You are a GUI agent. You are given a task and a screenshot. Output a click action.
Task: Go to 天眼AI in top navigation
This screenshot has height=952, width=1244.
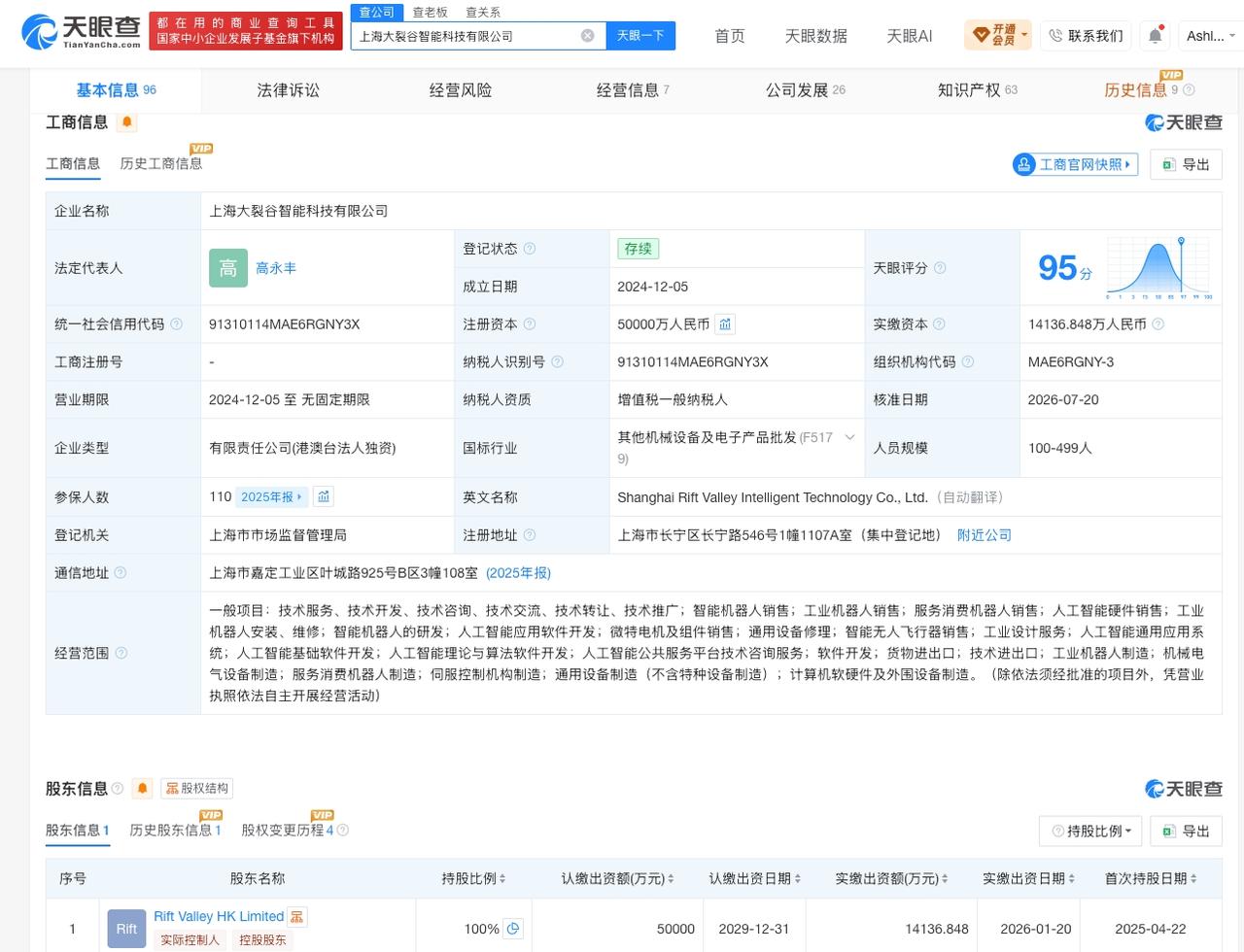click(x=910, y=36)
